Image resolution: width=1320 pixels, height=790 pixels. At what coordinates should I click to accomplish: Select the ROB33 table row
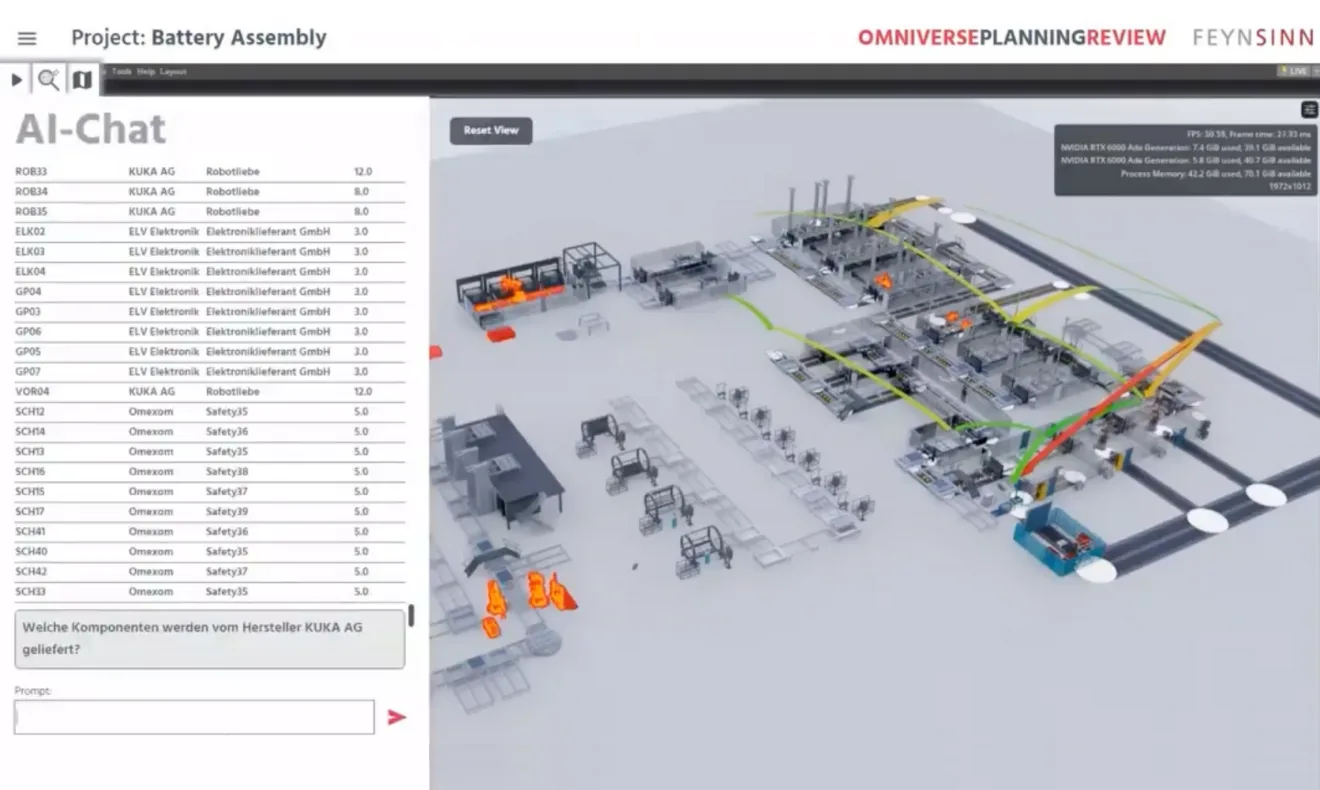tap(210, 172)
